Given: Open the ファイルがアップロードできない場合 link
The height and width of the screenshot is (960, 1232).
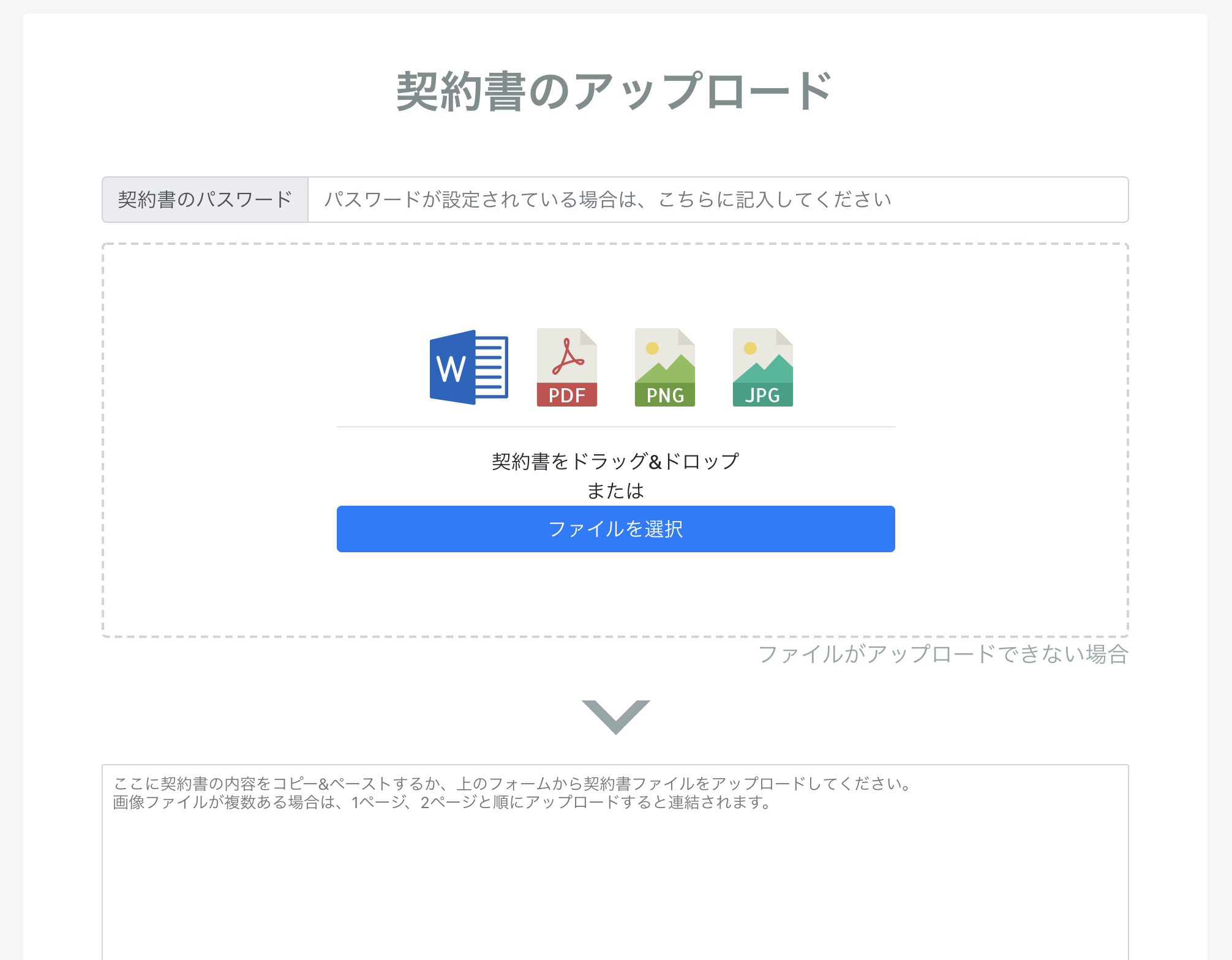Looking at the screenshot, I should [x=943, y=654].
